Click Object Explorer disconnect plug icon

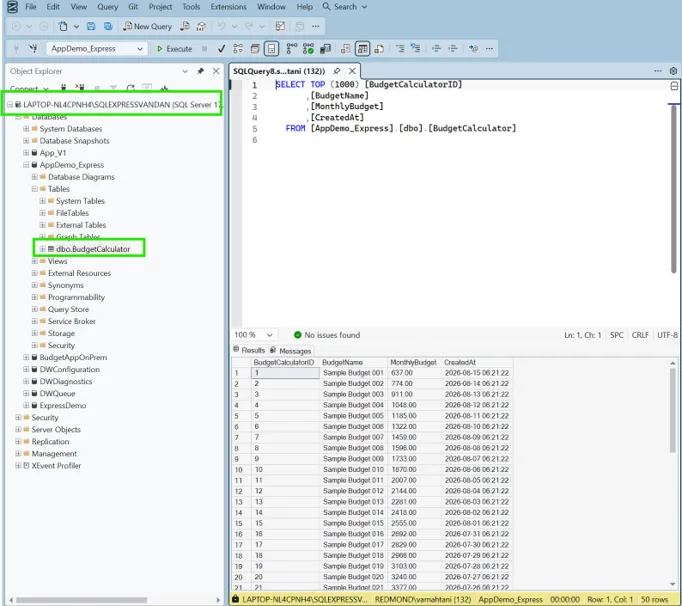tap(80, 88)
